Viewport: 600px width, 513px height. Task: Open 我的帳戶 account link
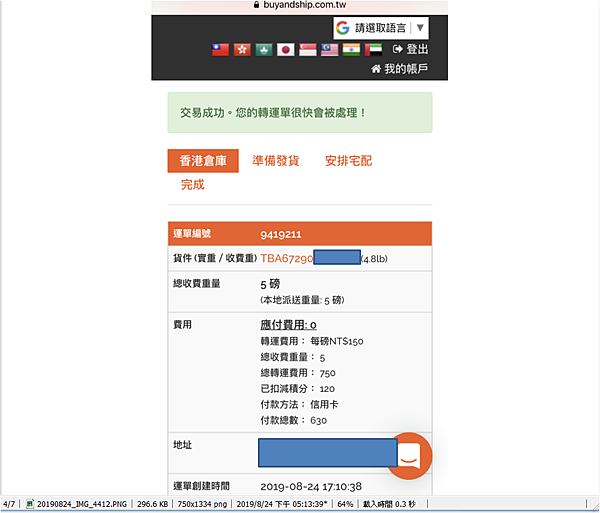pos(399,69)
